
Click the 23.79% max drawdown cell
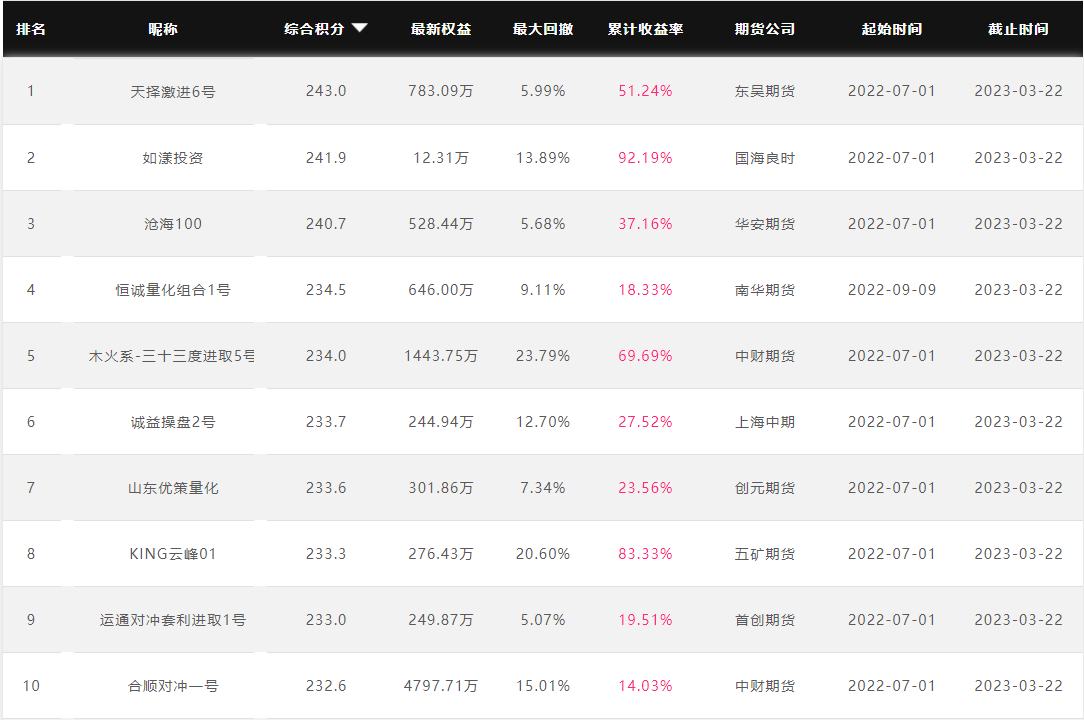[x=543, y=356]
